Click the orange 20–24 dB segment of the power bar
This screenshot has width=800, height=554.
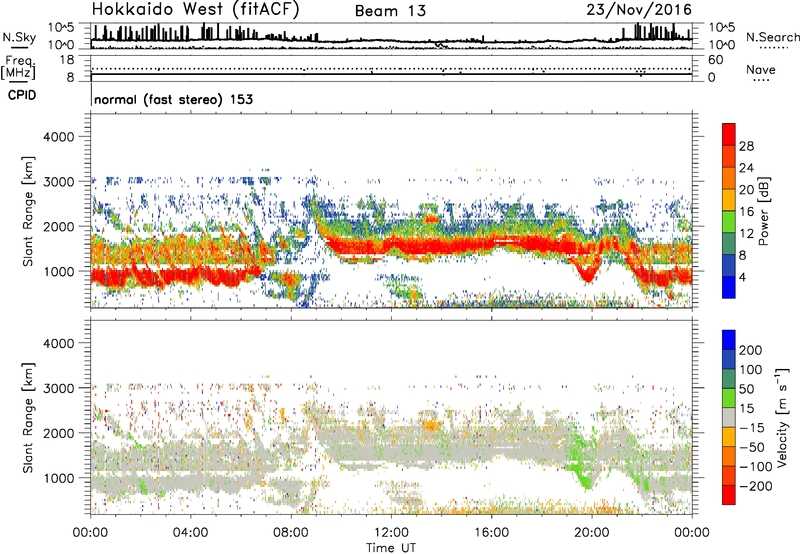point(729,178)
